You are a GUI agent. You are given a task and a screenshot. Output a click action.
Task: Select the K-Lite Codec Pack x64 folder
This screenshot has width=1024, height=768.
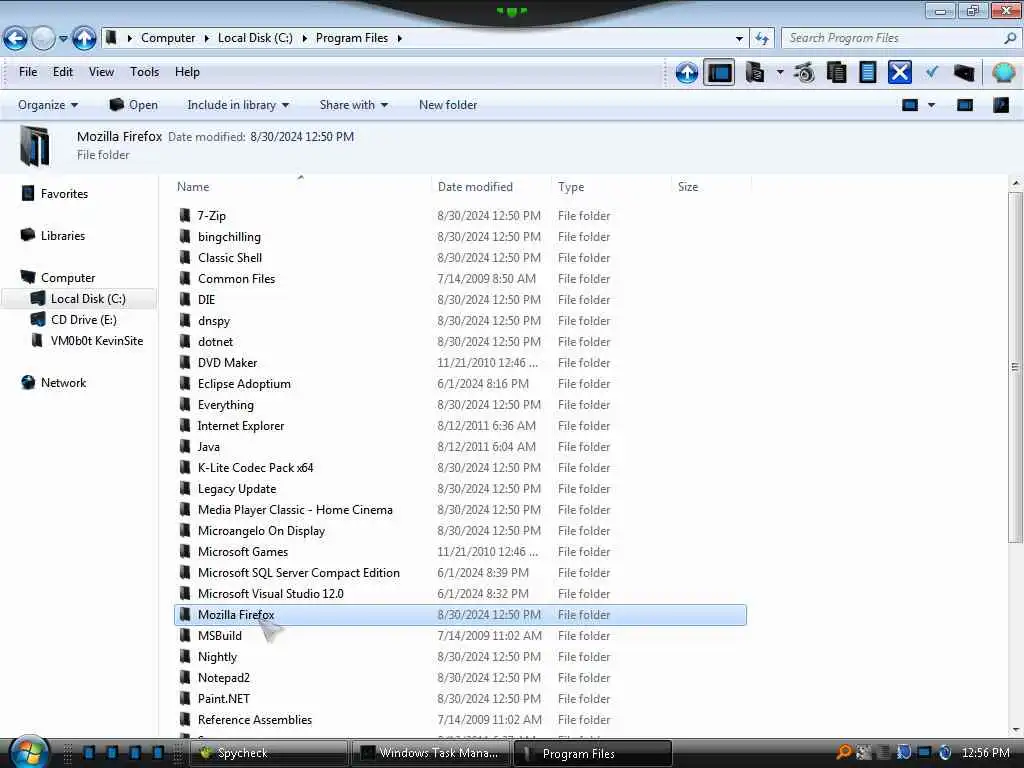pos(460,468)
